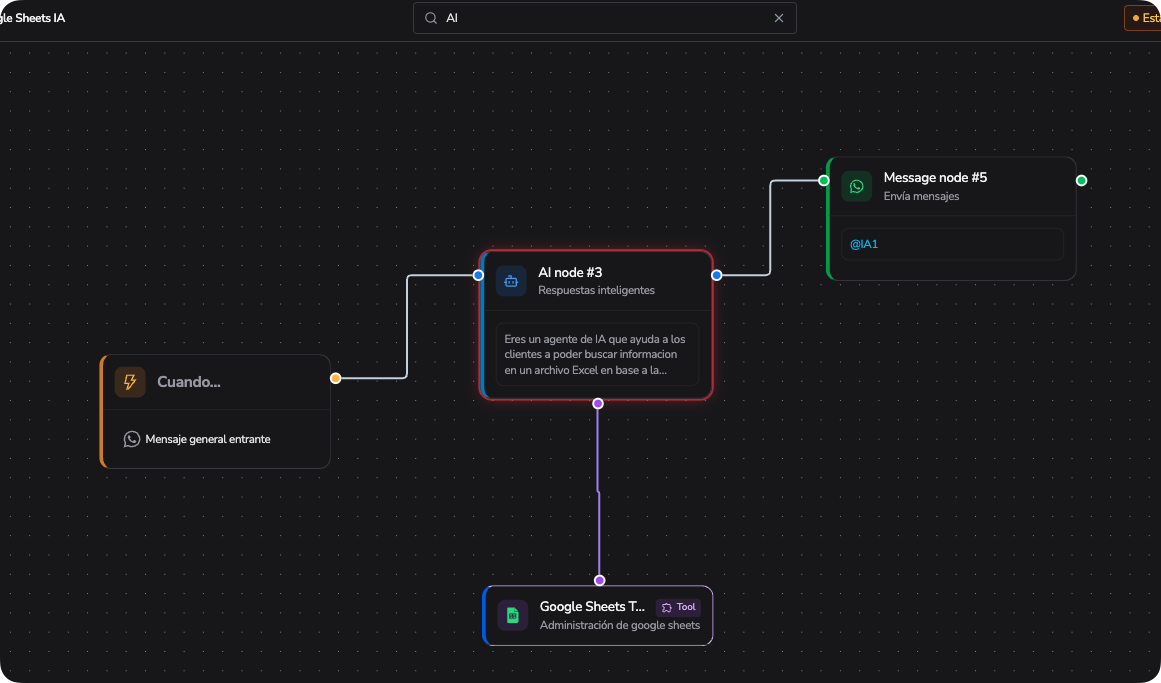The width and height of the screenshot is (1161, 683).
Task: Click the purple bottom port on AI node #3
Action: (598, 404)
